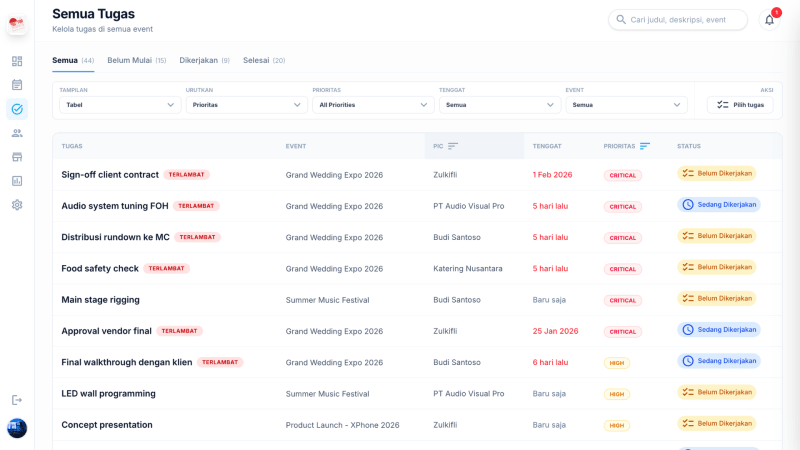Screen dimensions: 800x450
Task: Open the reports chart icon in sidebar
Action: 17,181
